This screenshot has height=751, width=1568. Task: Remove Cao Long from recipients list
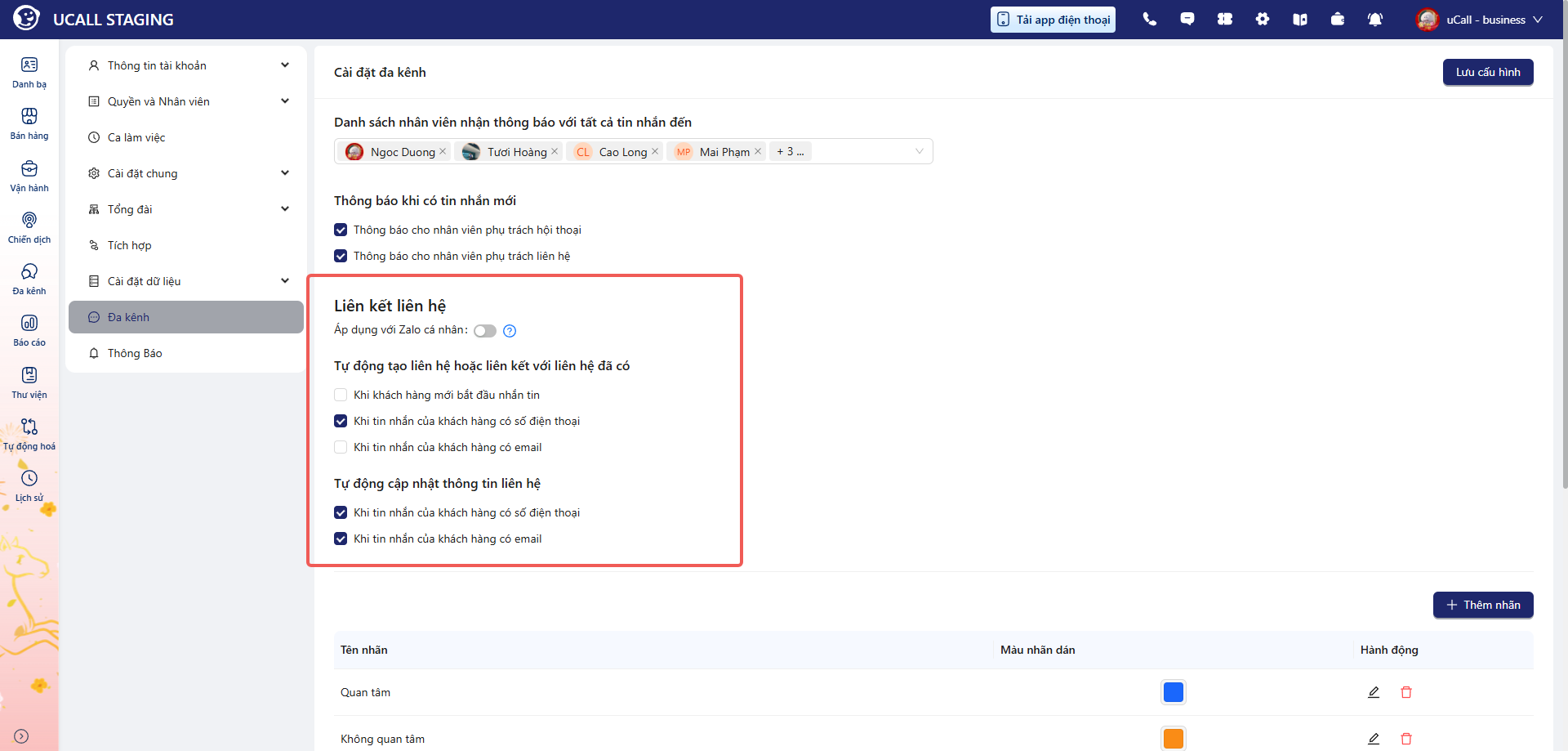pyautogui.click(x=655, y=151)
